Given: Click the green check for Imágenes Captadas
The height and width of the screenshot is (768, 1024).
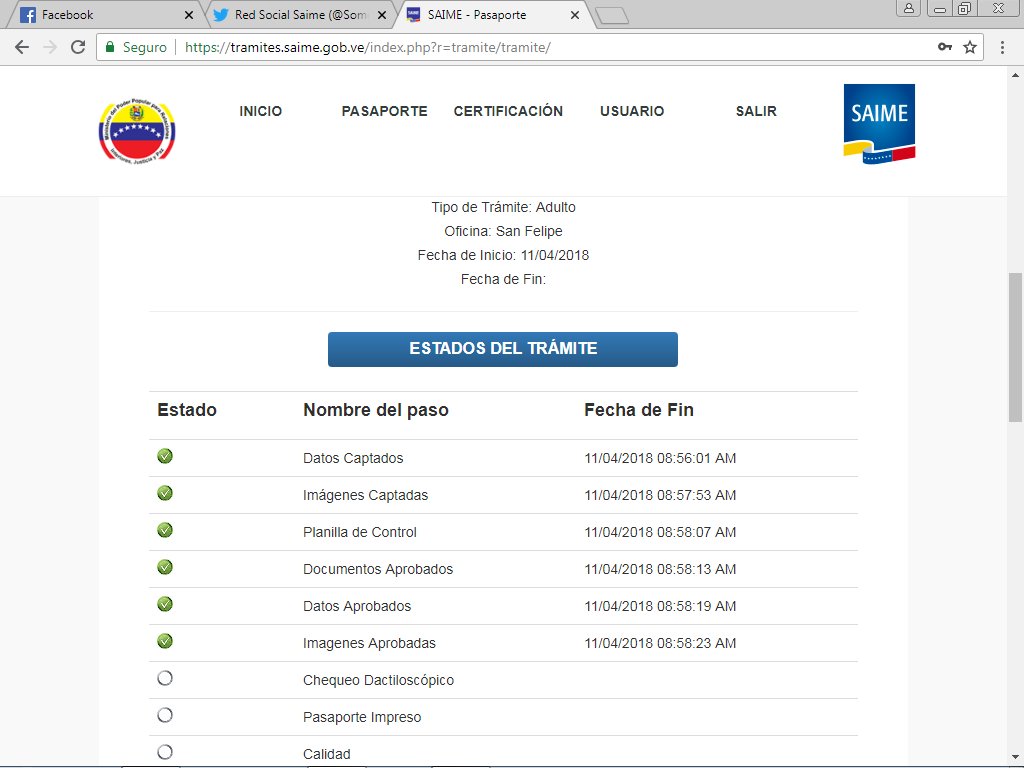Looking at the screenshot, I should [165, 493].
